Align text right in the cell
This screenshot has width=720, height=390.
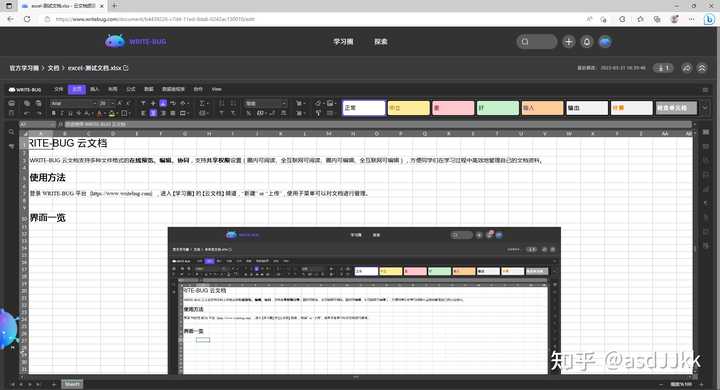tap(163, 113)
